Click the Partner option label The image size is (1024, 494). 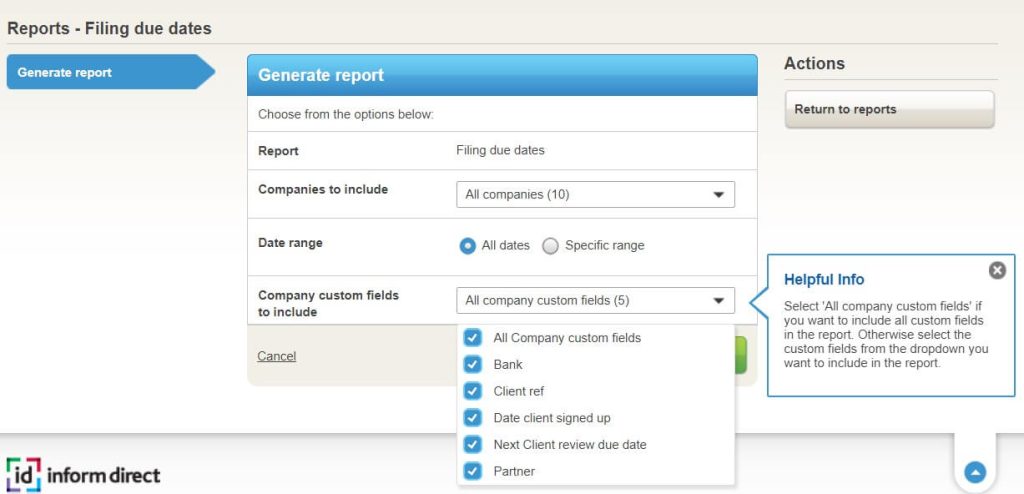[x=514, y=471]
